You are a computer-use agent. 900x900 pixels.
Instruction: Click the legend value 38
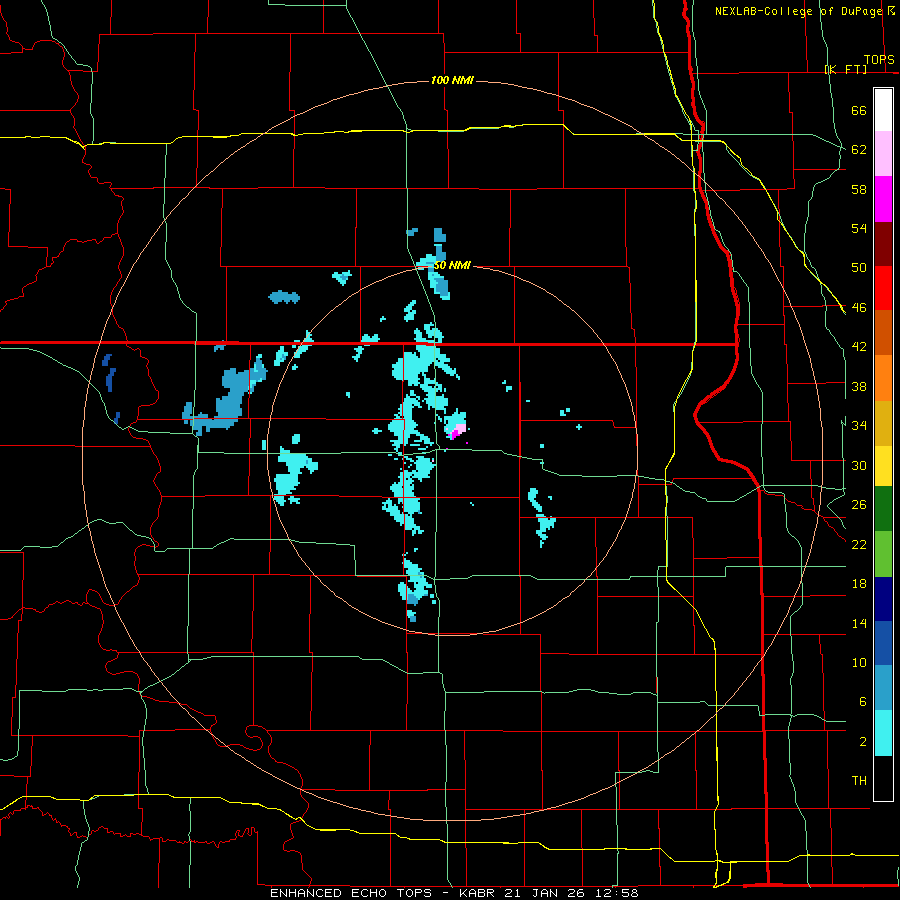[x=859, y=386]
